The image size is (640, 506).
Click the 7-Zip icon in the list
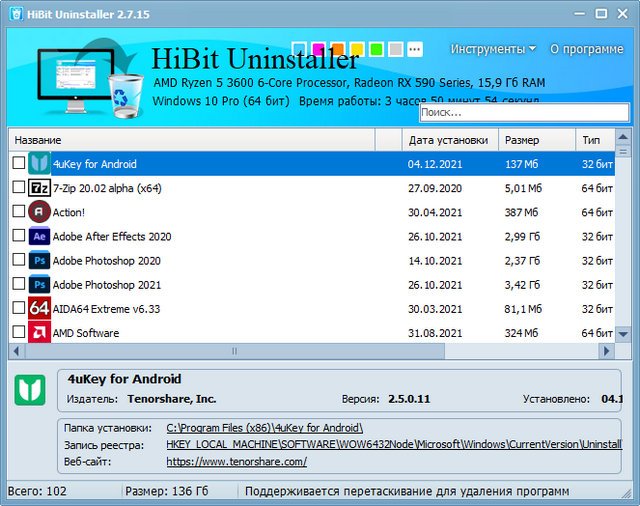[x=39, y=187]
